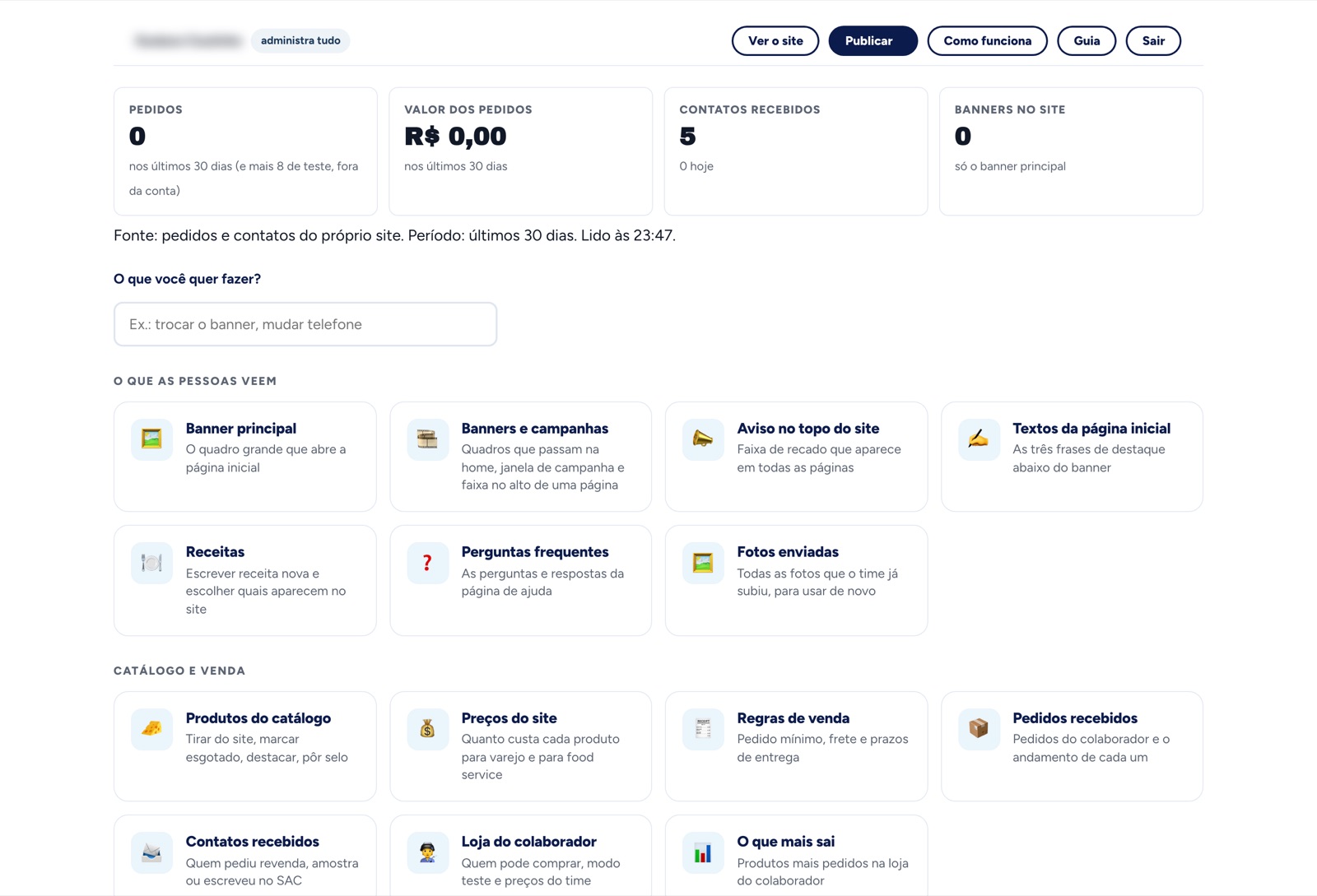Click the receipt icon for Regras de venda
The width and height of the screenshot is (1317, 896).
pos(703,729)
